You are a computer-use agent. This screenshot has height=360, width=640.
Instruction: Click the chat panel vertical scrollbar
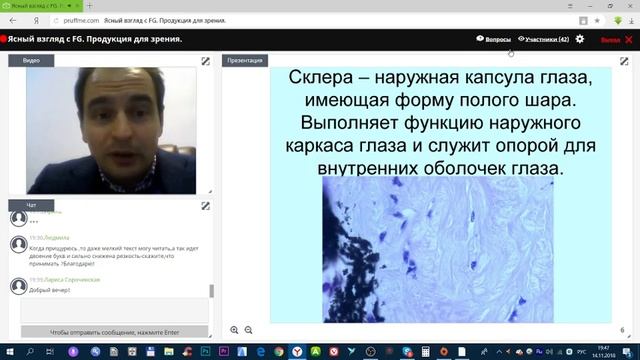tap(211, 291)
